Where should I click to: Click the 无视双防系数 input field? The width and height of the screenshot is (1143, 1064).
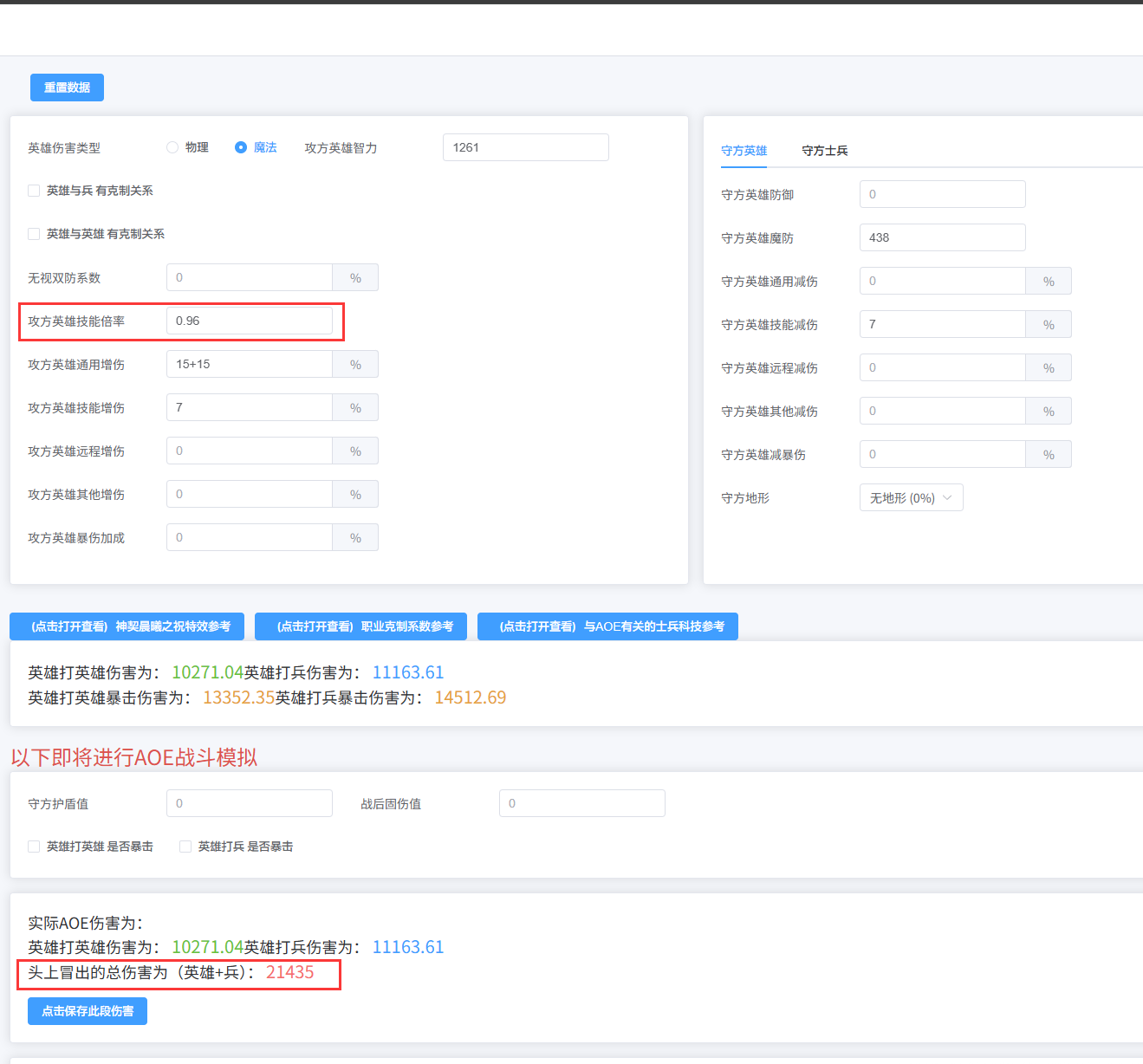pyautogui.click(x=250, y=277)
